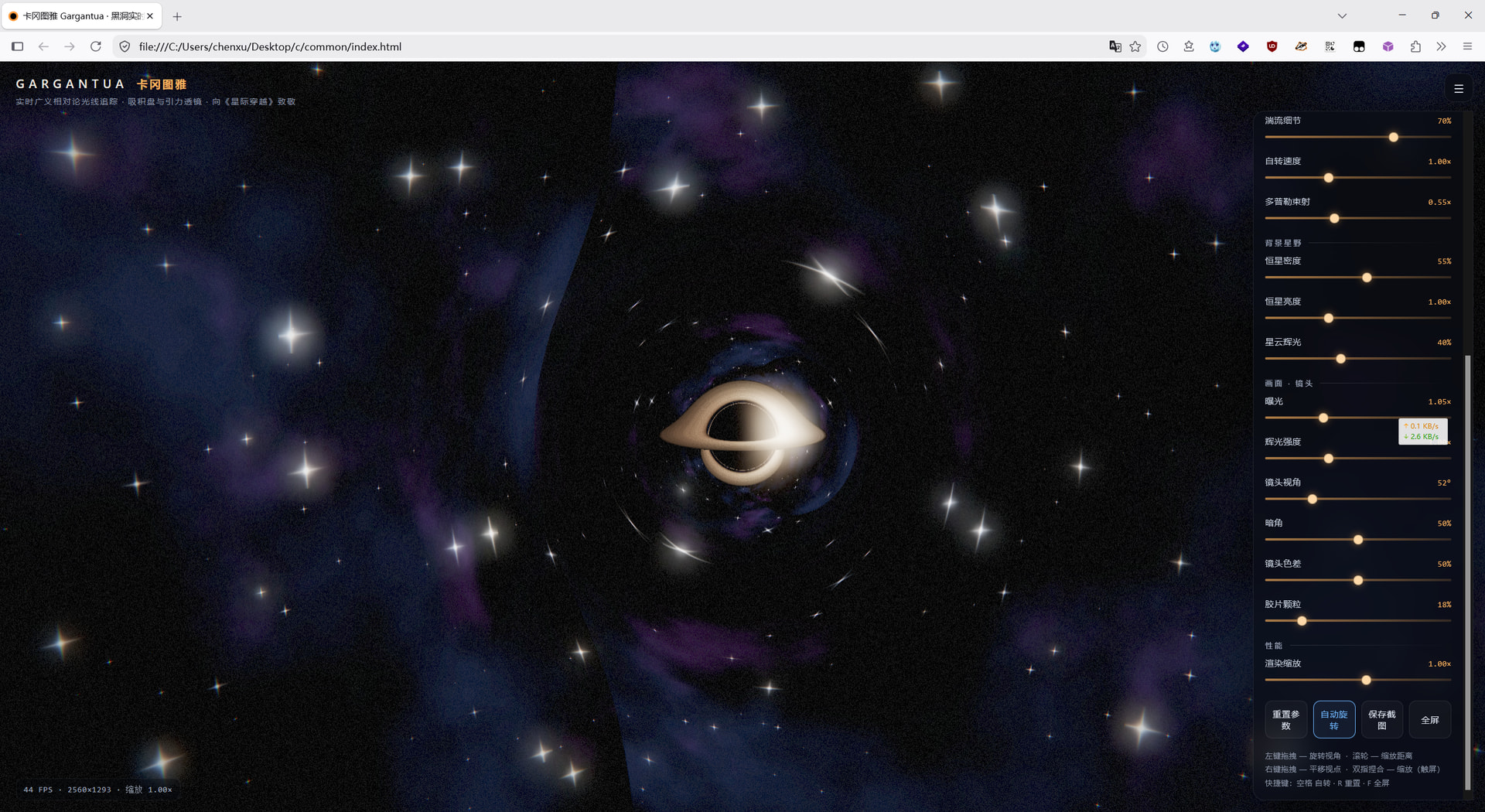Viewport: 1485px width, 812px height.
Task: Click the control panel vertical scrollbar
Action: pyautogui.click(x=1467, y=572)
